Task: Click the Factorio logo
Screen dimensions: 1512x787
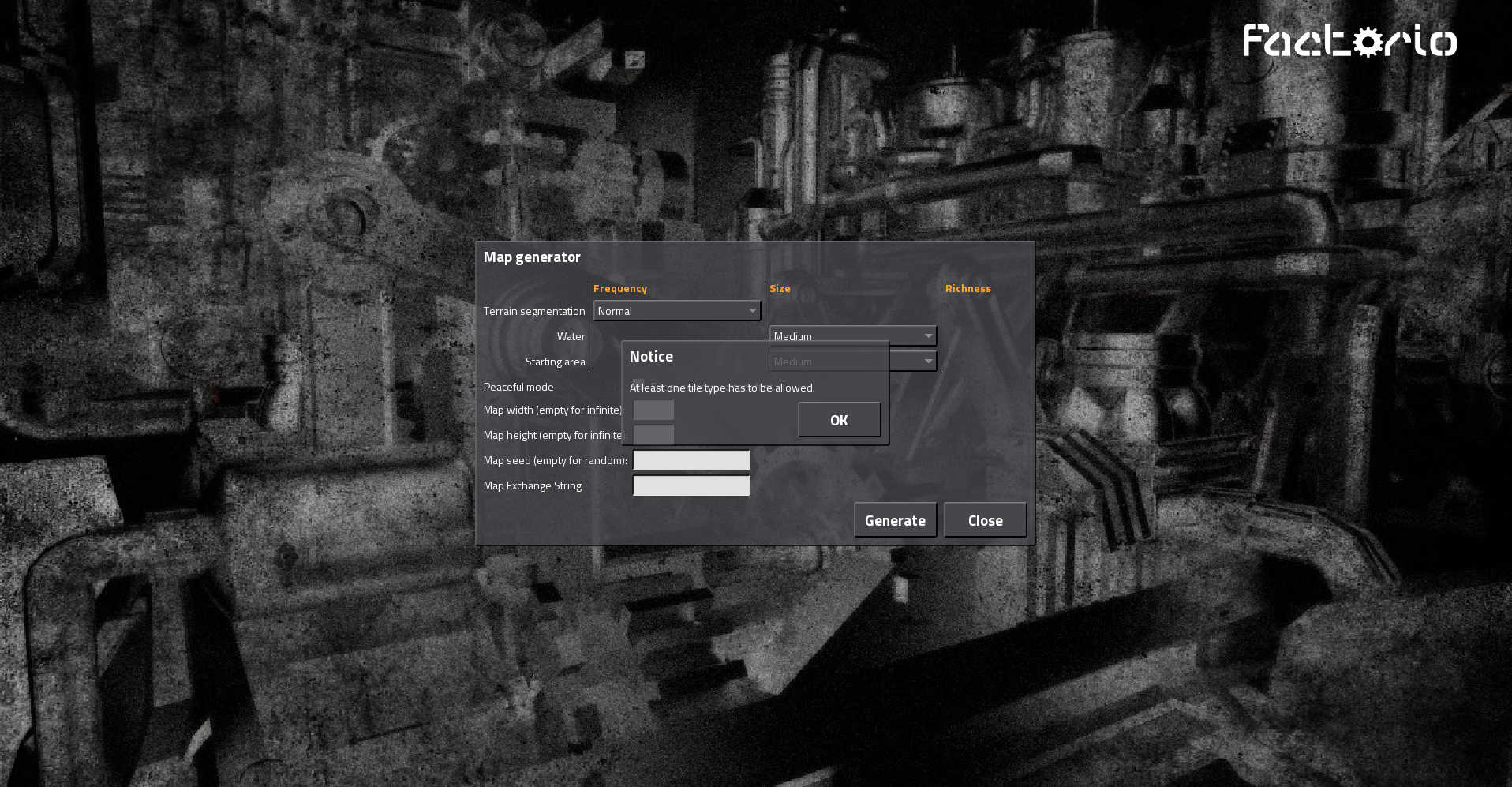Action: (1349, 40)
